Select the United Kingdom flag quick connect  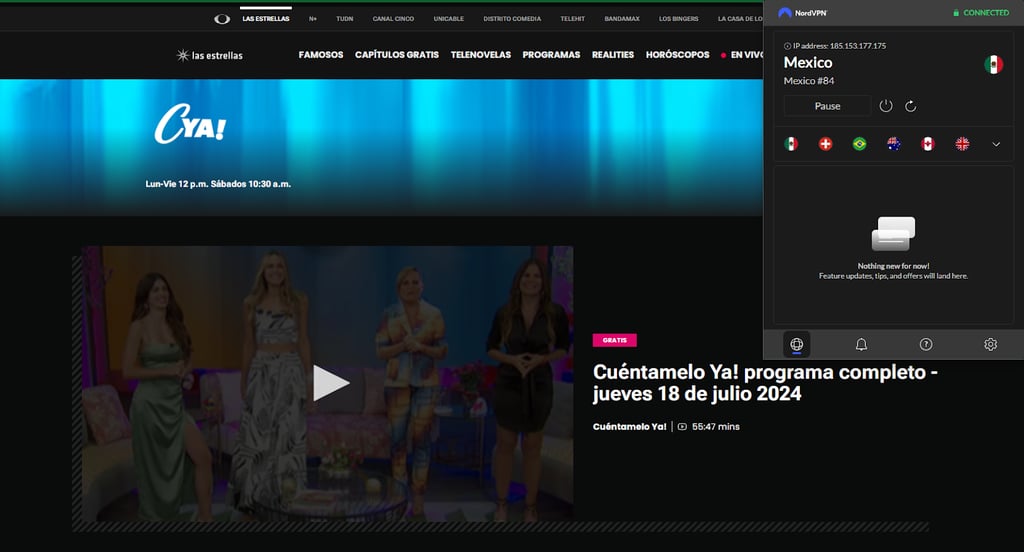click(962, 144)
